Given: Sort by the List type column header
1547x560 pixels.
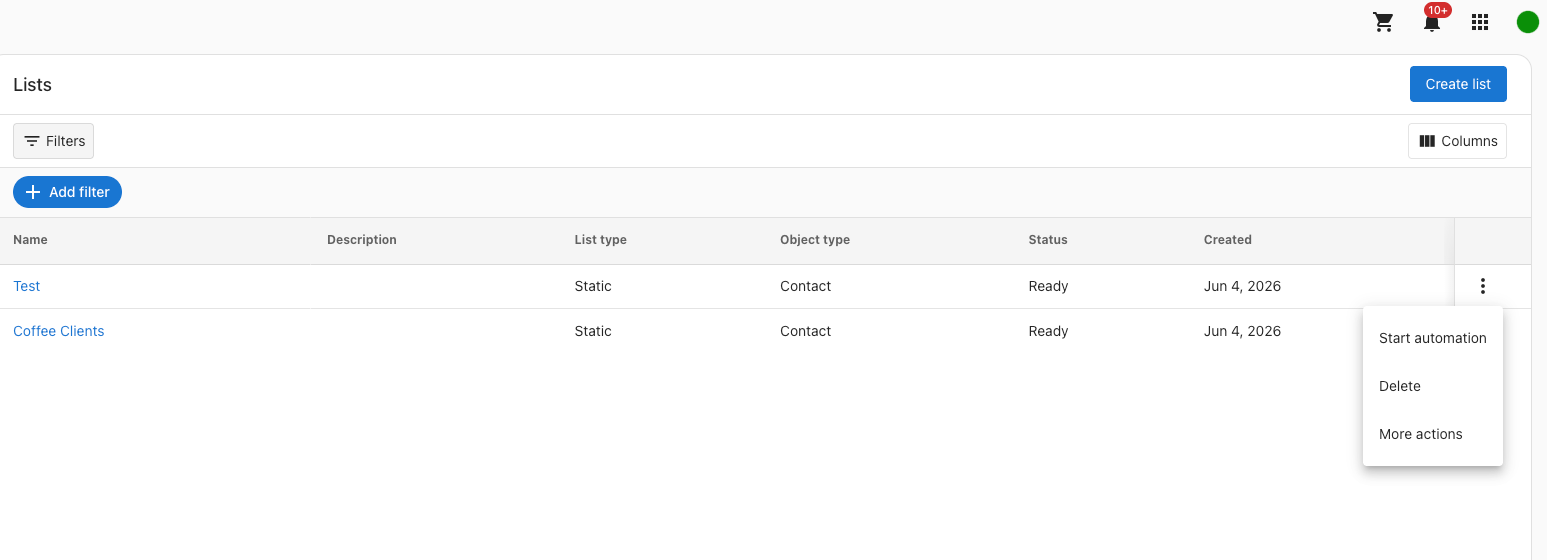Looking at the screenshot, I should pos(601,240).
